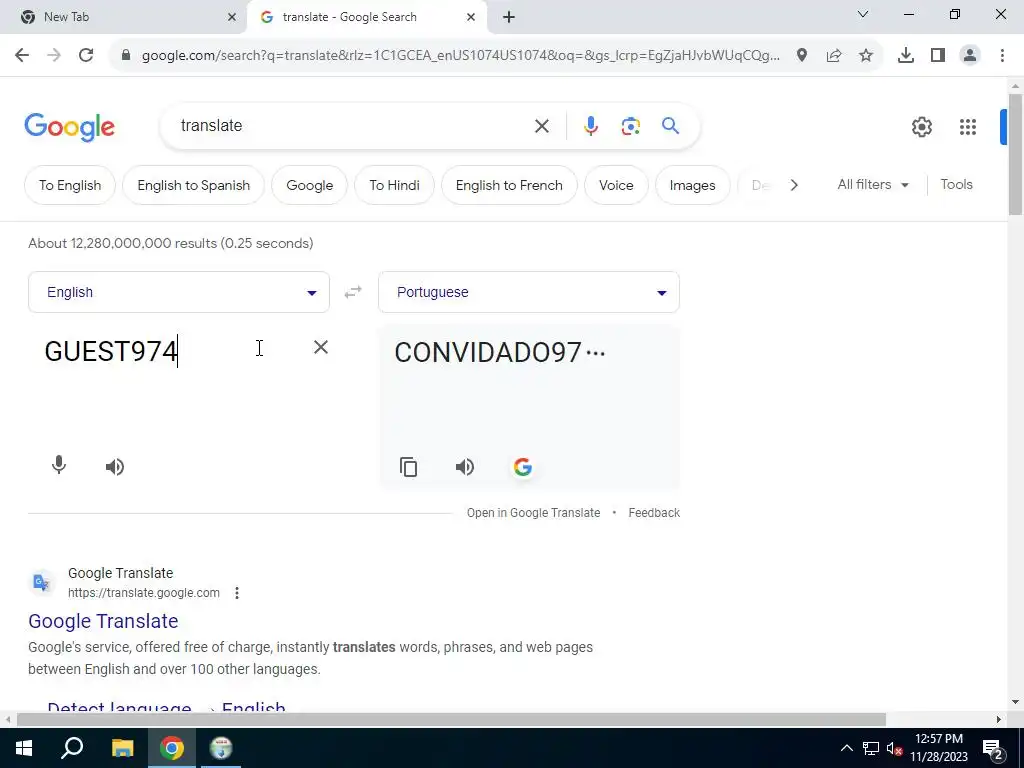Open the Portuguese target language dropdown

[529, 292]
